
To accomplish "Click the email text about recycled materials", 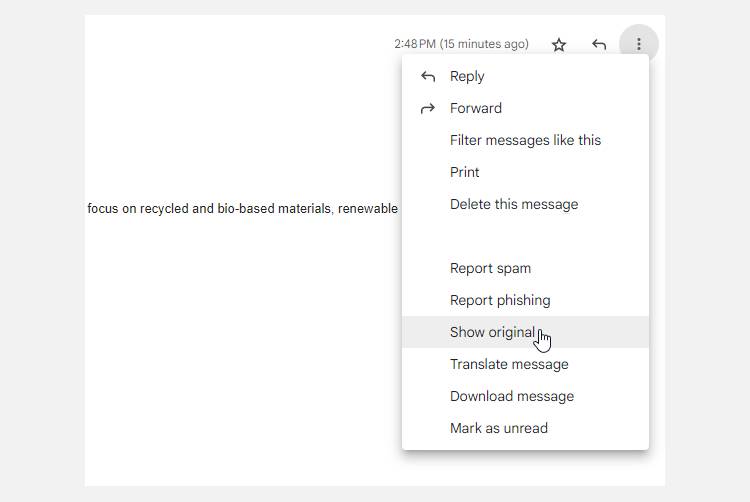I will coord(242,209).
